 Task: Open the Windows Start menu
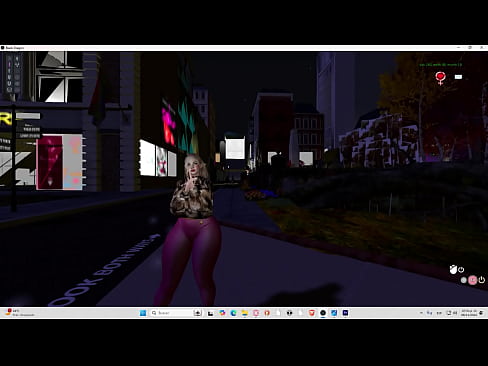[143, 313]
